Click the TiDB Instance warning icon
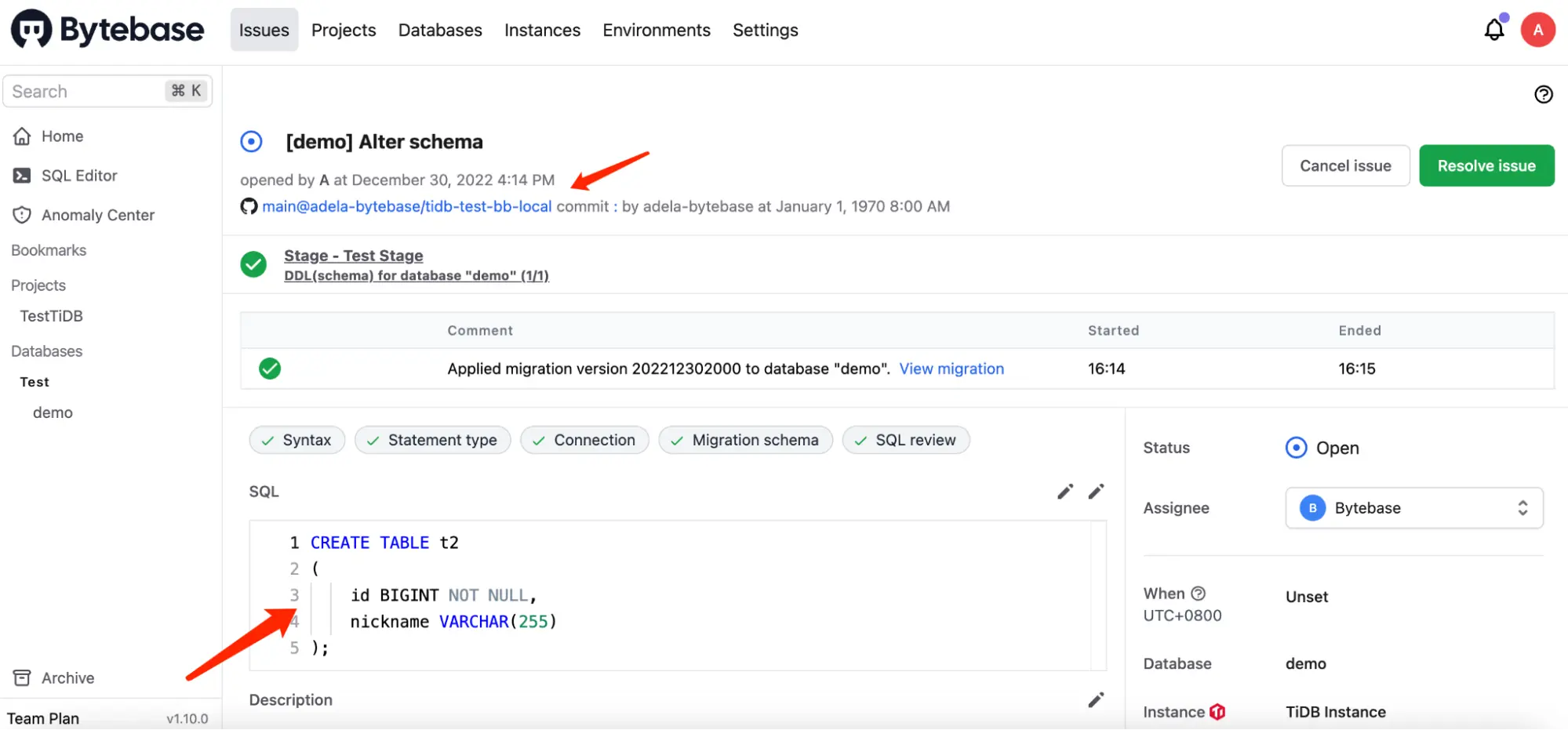This screenshot has height=730, width=1568. (x=1217, y=712)
